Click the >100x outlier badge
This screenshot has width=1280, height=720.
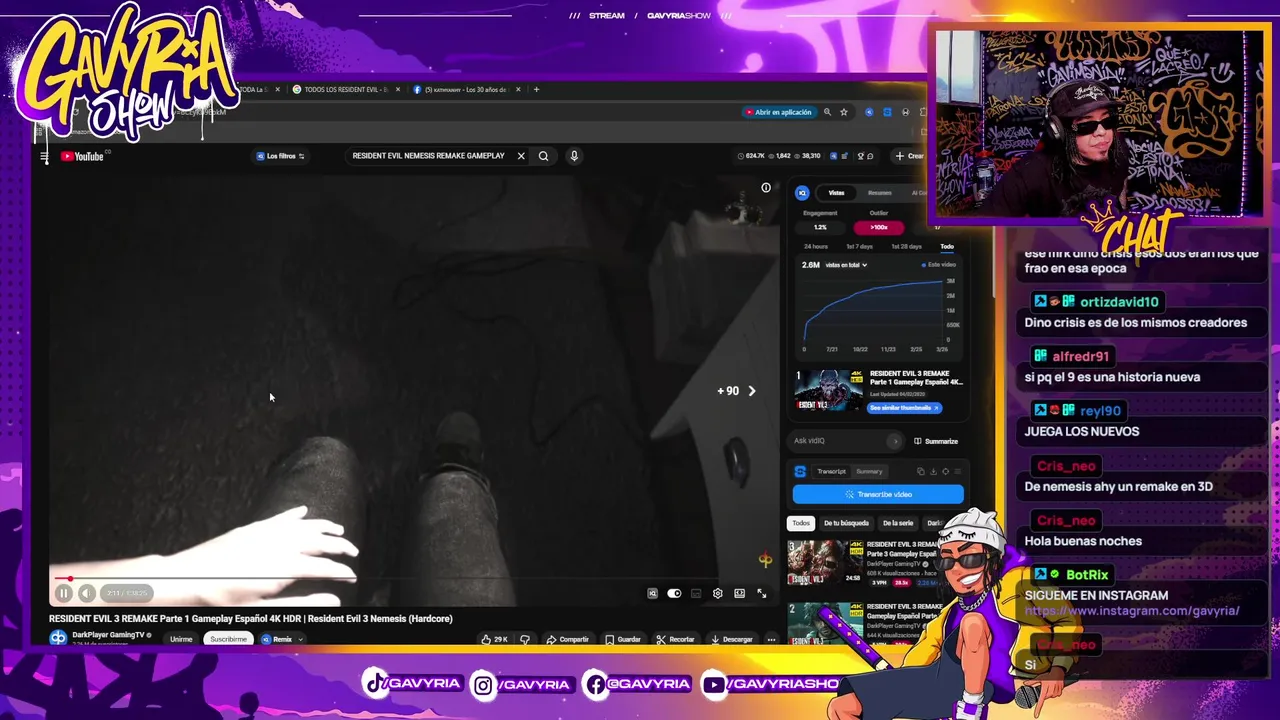[878, 227]
